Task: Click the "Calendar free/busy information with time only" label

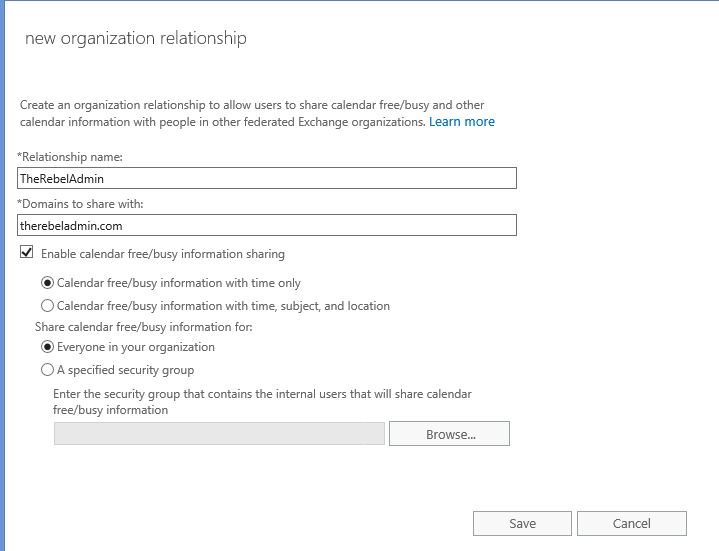Action: click(178, 283)
